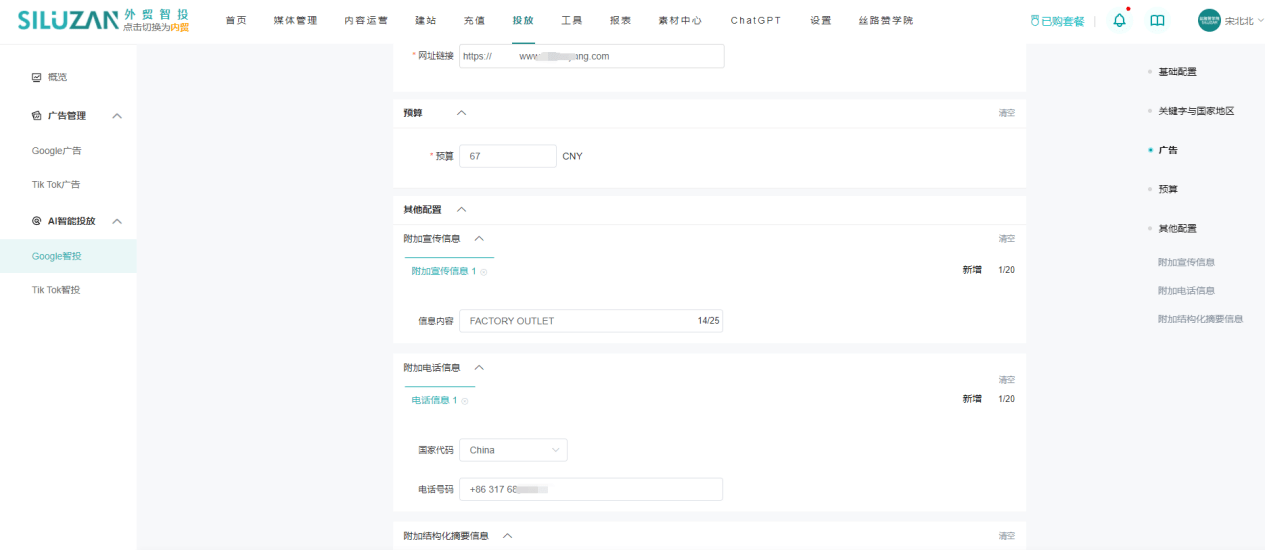
Task: Collapse the 附加电话信息 section
Action: pos(479,368)
